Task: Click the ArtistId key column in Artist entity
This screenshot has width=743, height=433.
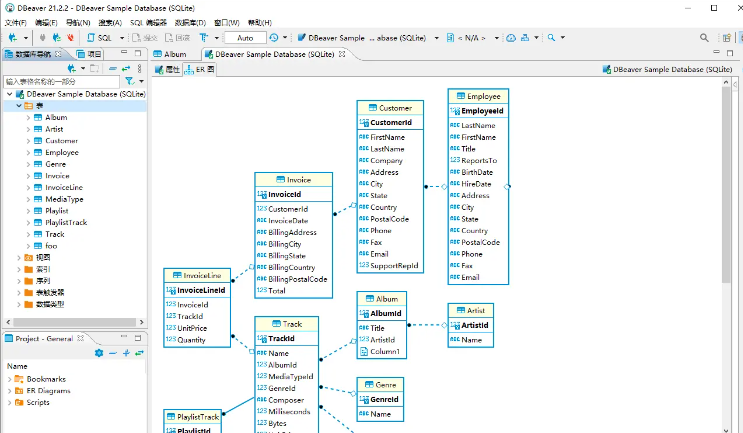Action: (x=470, y=325)
